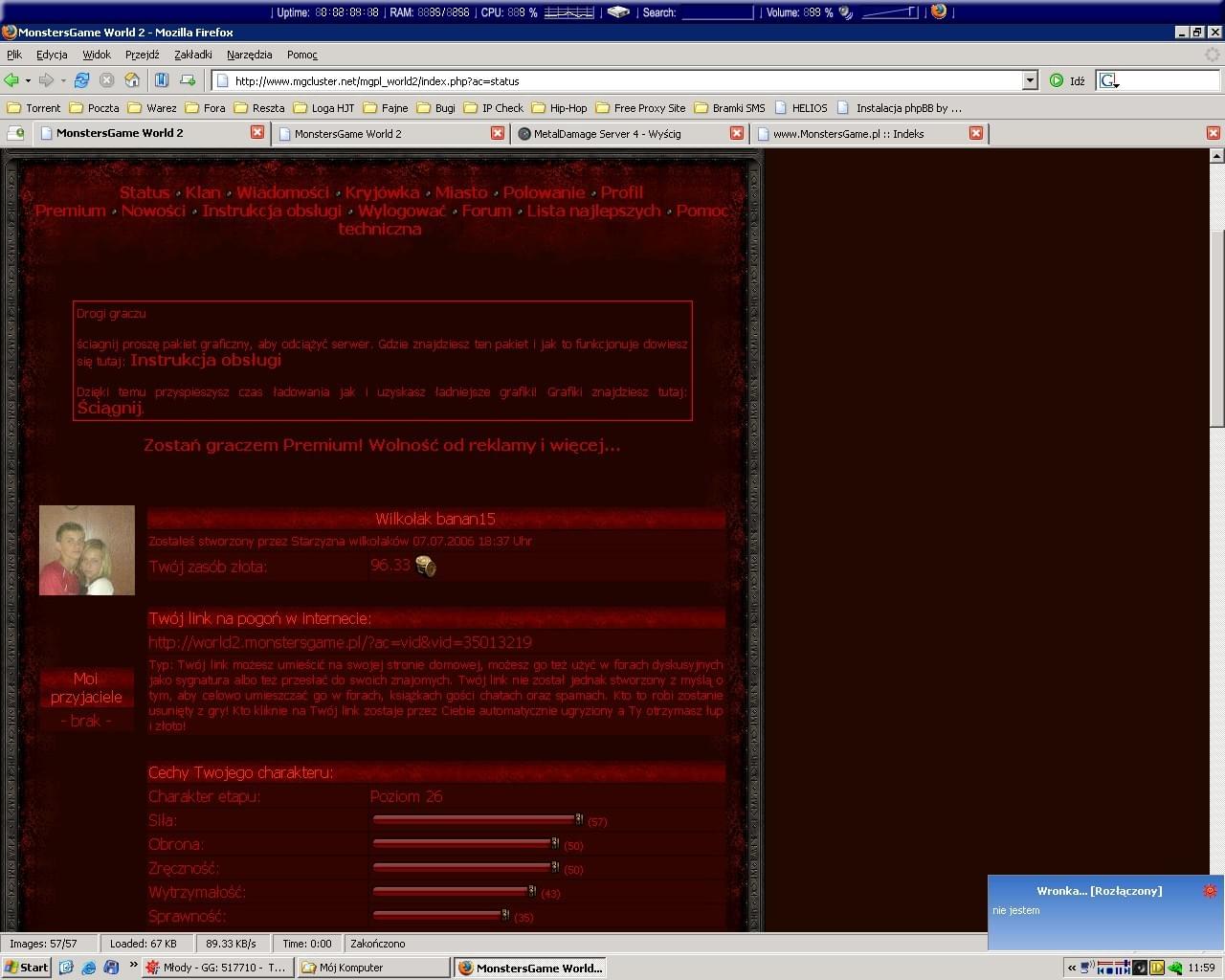Open the search engine selector dropdown
This screenshot has width=1225, height=980.
pos(1110,81)
